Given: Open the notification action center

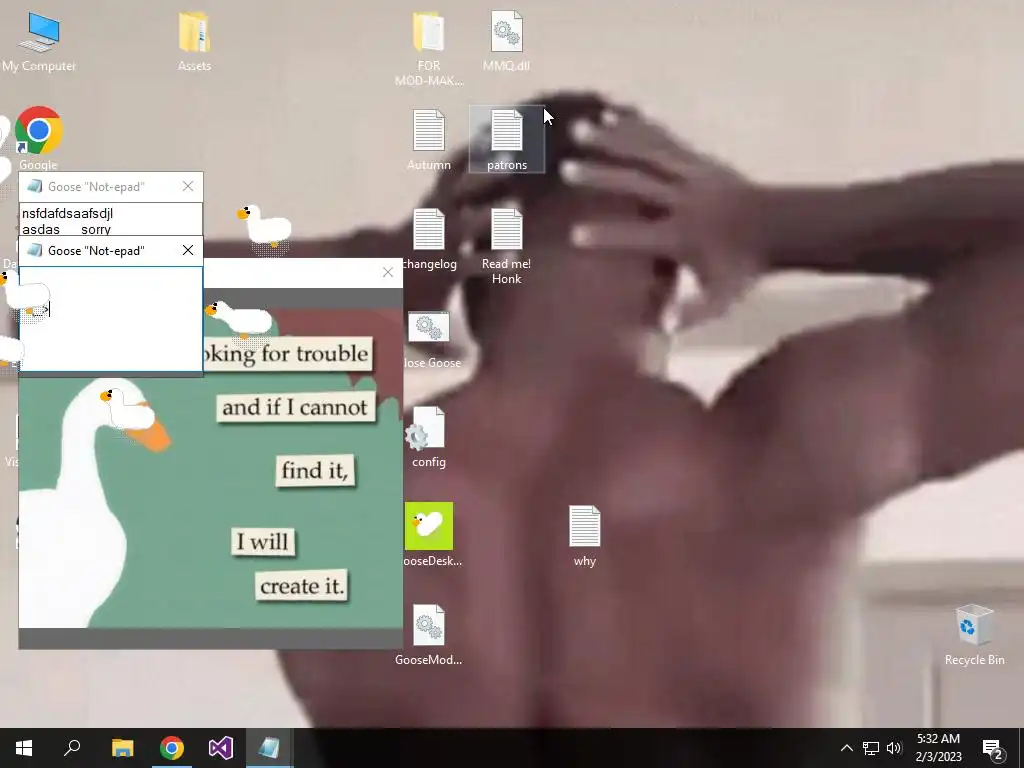Looking at the screenshot, I should tap(993, 748).
